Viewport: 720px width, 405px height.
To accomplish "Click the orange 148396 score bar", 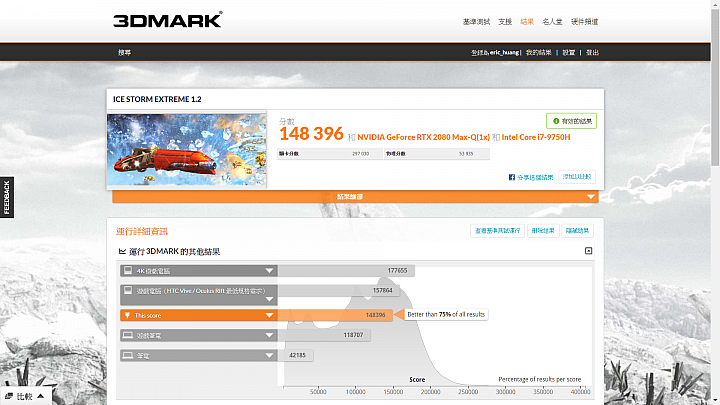I will coord(335,315).
